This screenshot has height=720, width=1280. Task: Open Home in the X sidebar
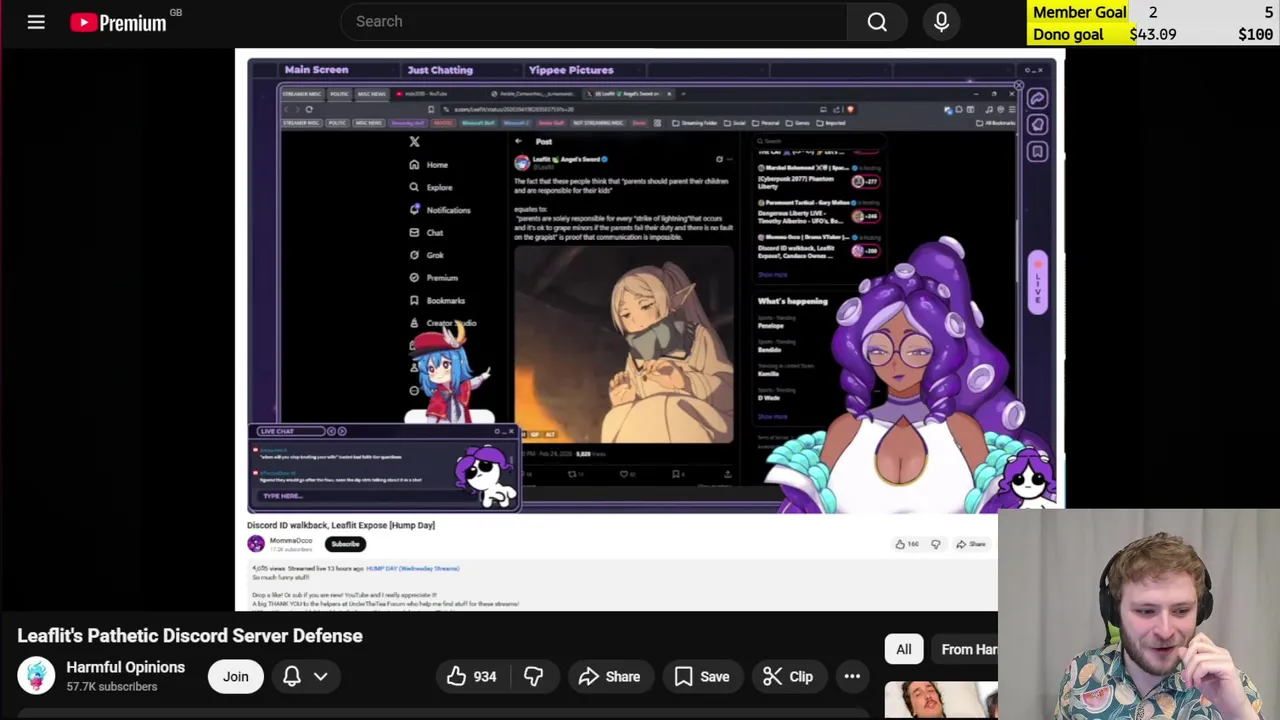point(429,165)
